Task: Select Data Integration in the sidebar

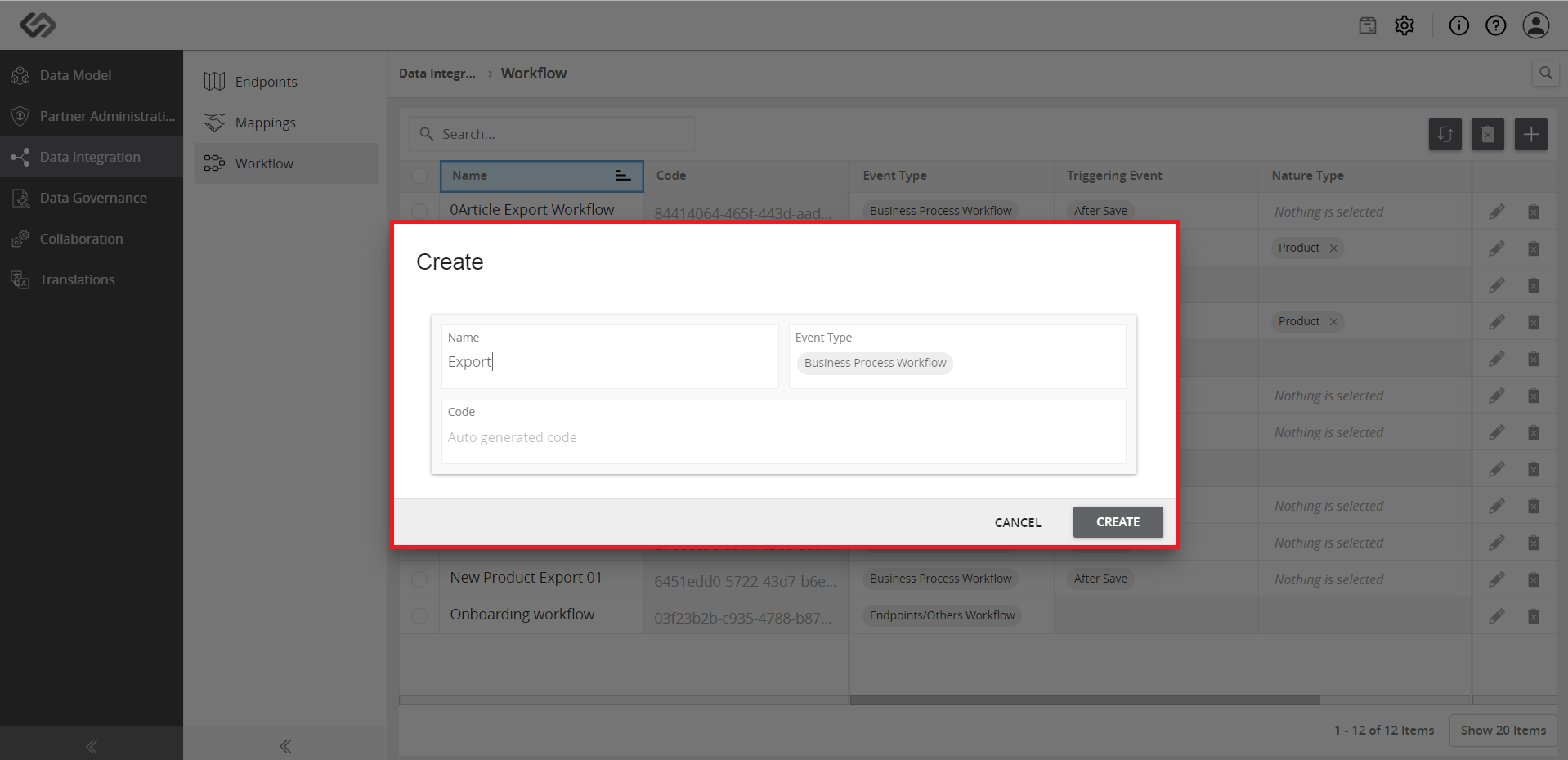Action: pyautogui.click(x=92, y=157)
